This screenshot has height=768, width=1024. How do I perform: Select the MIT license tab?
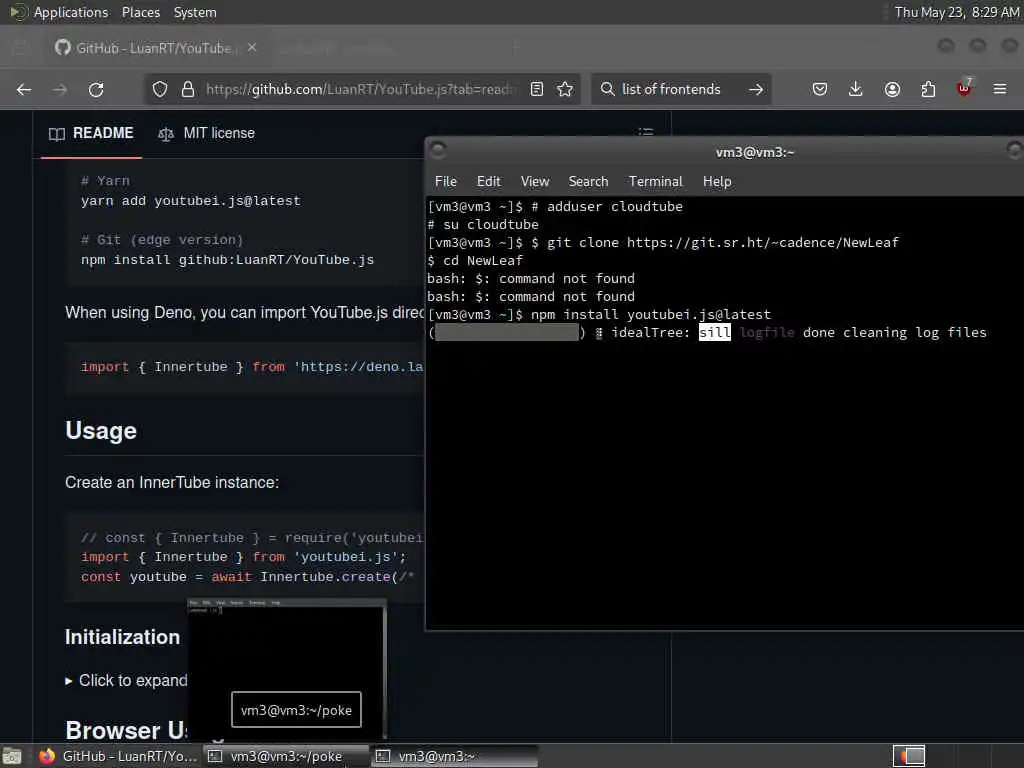206,133
